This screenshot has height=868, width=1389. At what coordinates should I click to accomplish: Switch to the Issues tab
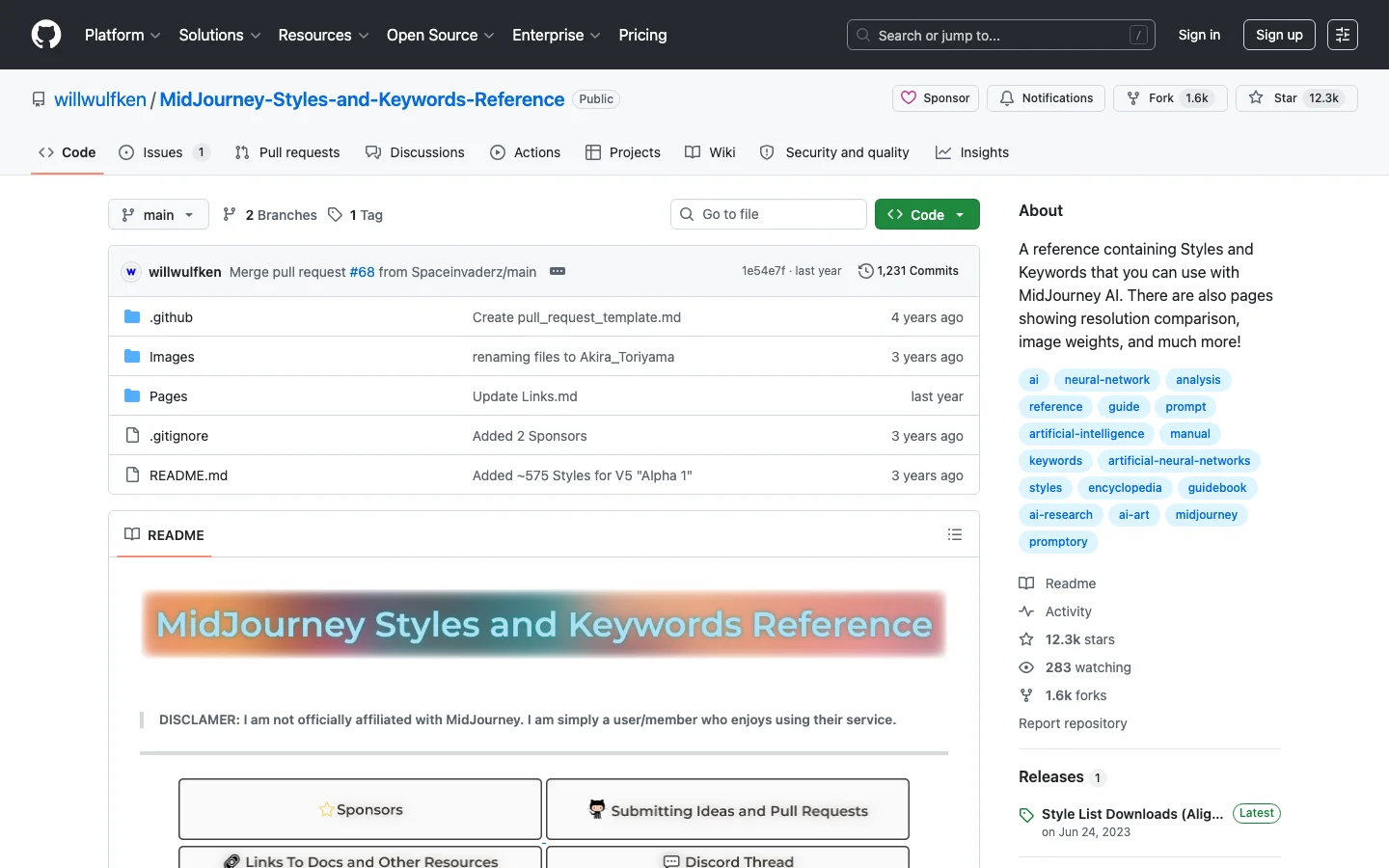[x=164, y=152]
